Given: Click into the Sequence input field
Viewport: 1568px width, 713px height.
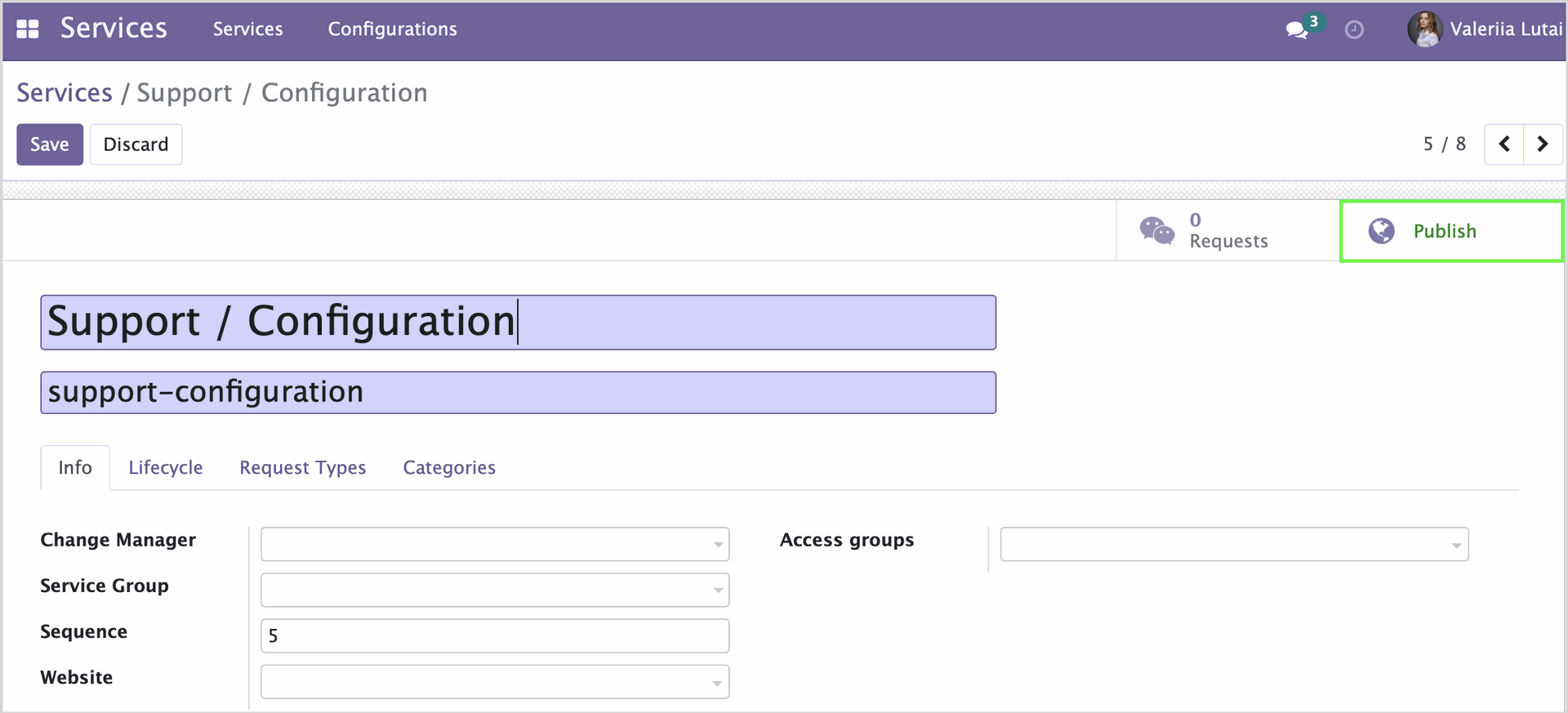Looking at the screenshot, I should click(x=495, y=635).
